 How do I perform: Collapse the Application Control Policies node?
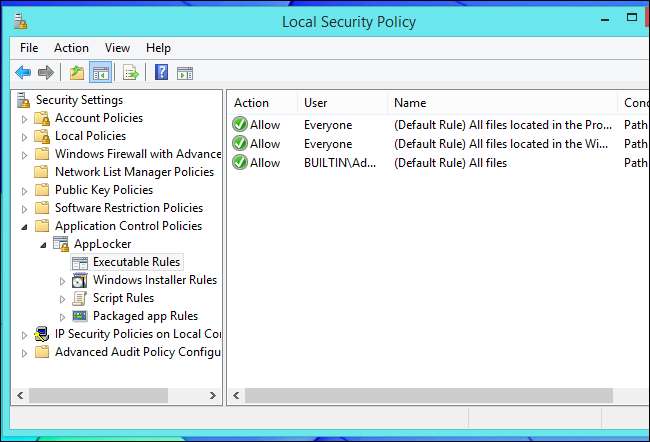click(x=24, y=227)
